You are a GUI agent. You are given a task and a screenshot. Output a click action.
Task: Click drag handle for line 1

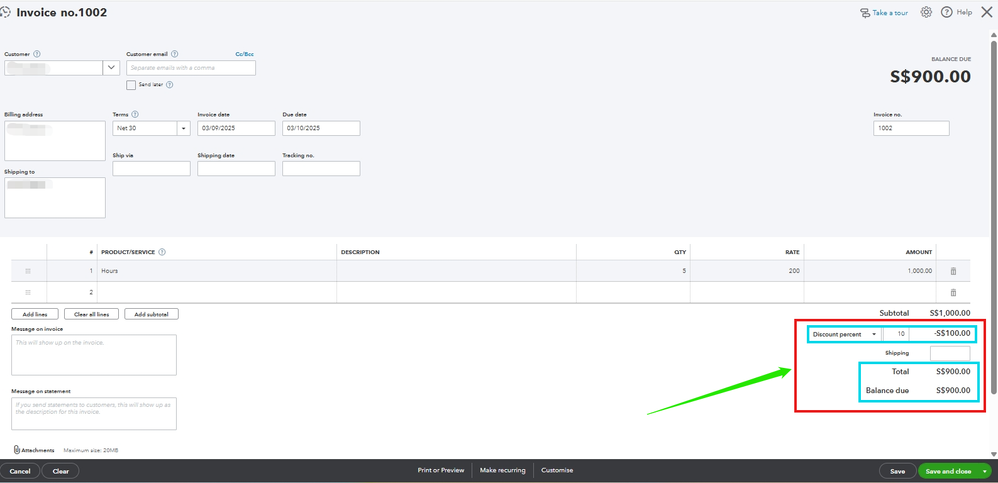point(28,271)
